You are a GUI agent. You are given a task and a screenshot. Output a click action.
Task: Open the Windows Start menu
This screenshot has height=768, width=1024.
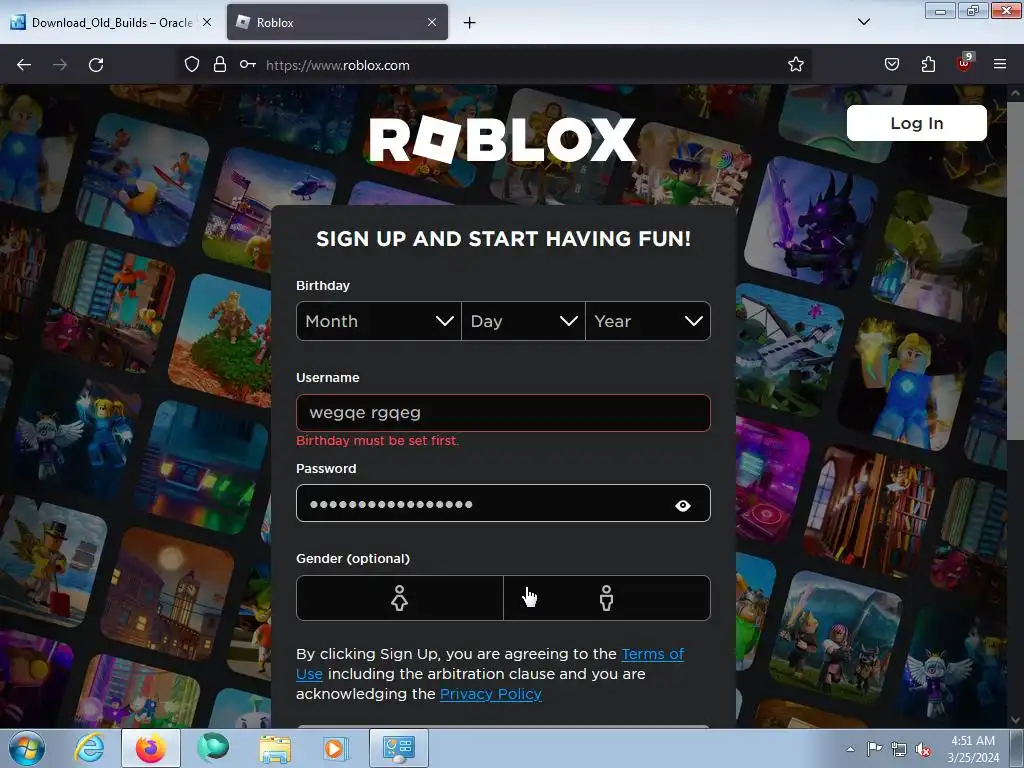pyautogui.click(x=27, y=748)
